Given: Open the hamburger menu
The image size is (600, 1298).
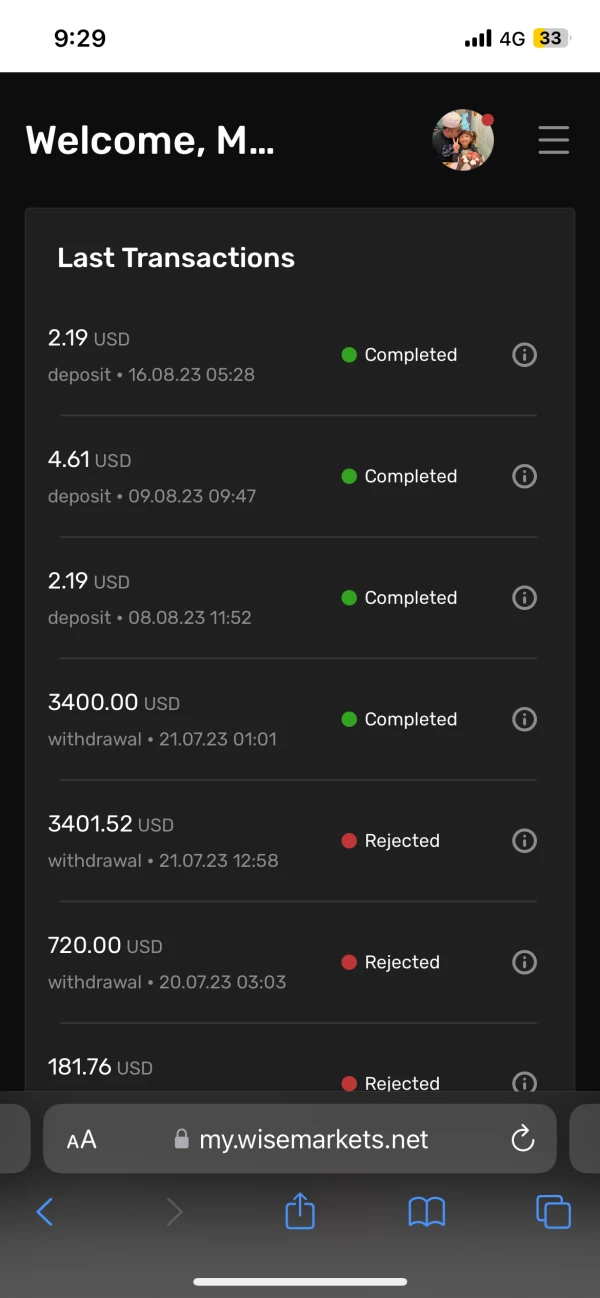Looking at the screenshot, I should [553, 140].
